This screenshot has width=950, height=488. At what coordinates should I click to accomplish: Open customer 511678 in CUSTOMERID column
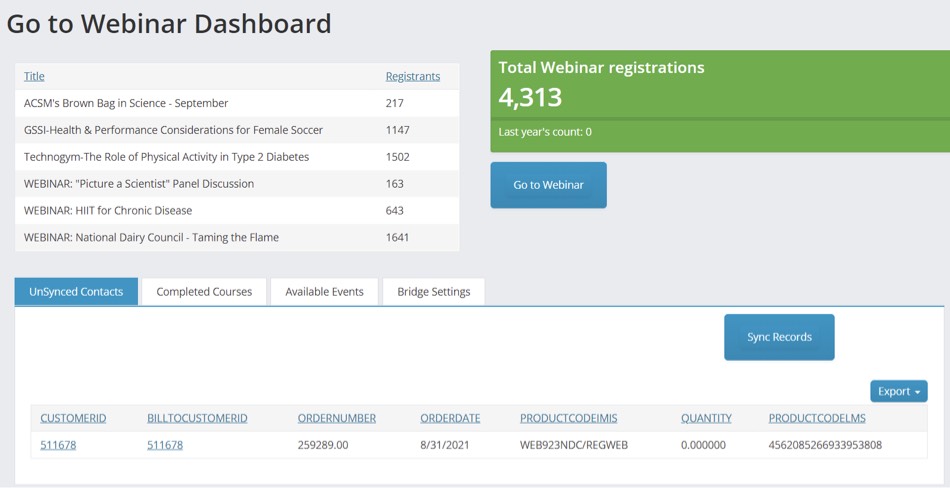click(x=58, y=445)
